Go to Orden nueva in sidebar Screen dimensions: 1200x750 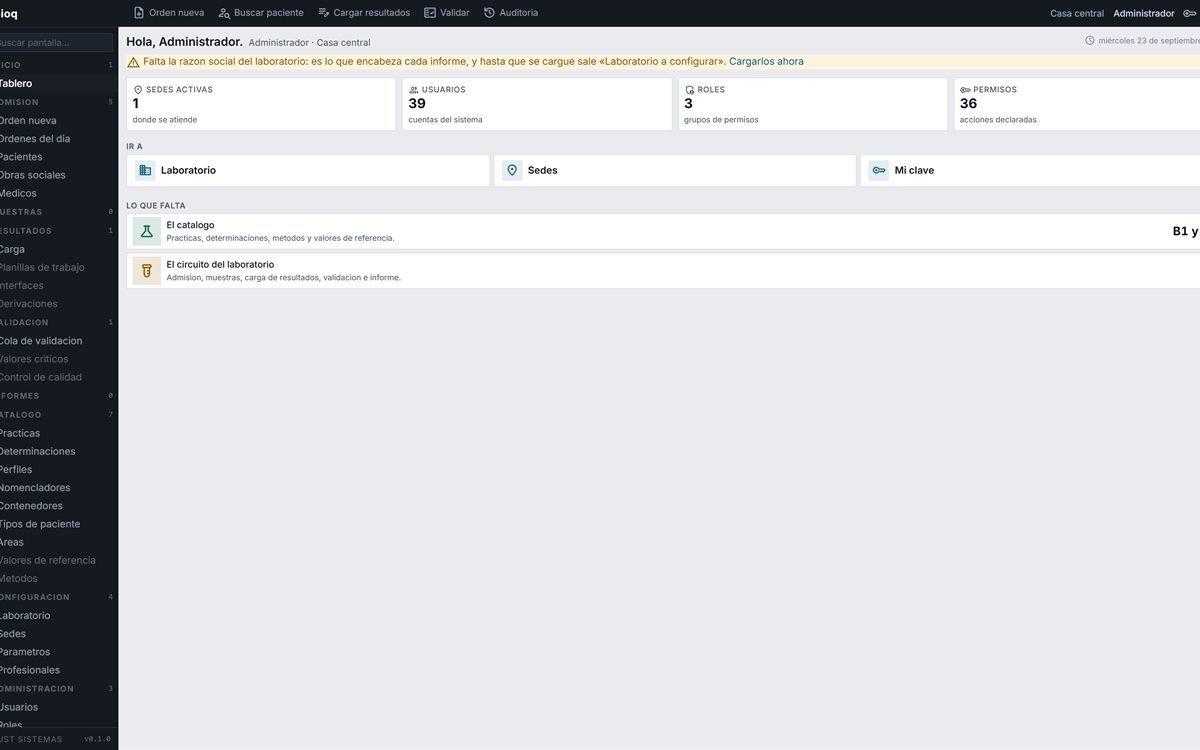tap(57, 120)
